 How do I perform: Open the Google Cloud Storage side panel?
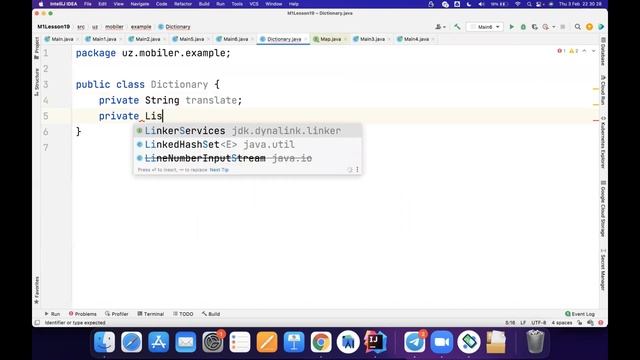tap(603, 209)
